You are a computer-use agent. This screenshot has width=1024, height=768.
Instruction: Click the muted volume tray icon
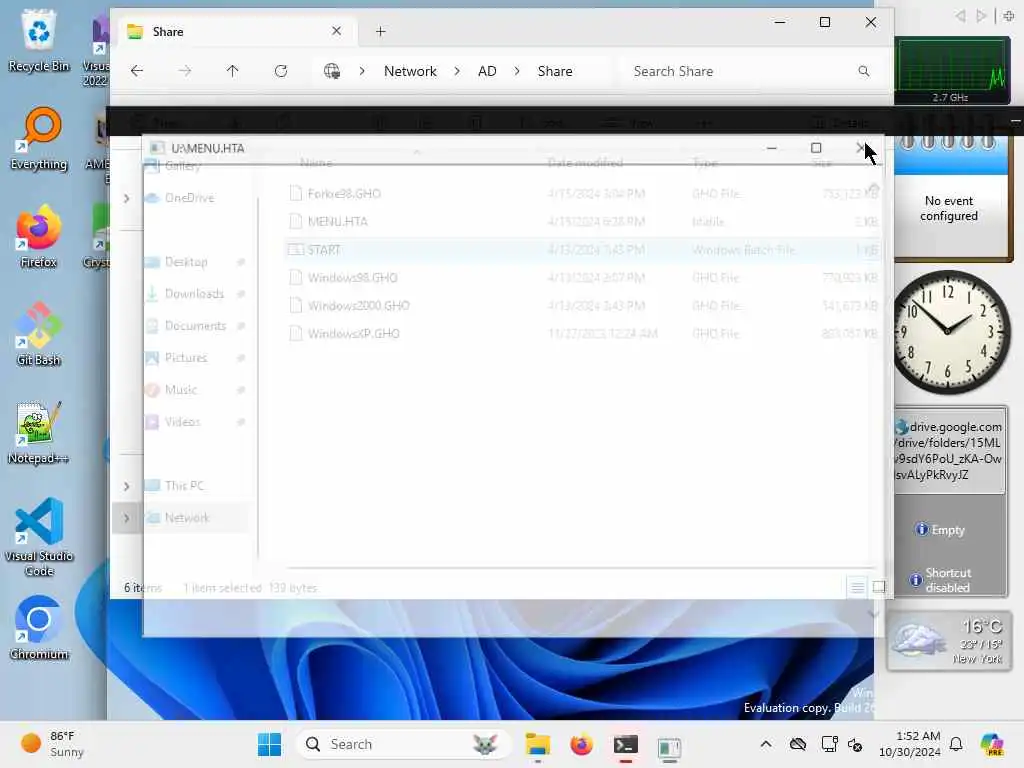[x=855, y=744]
